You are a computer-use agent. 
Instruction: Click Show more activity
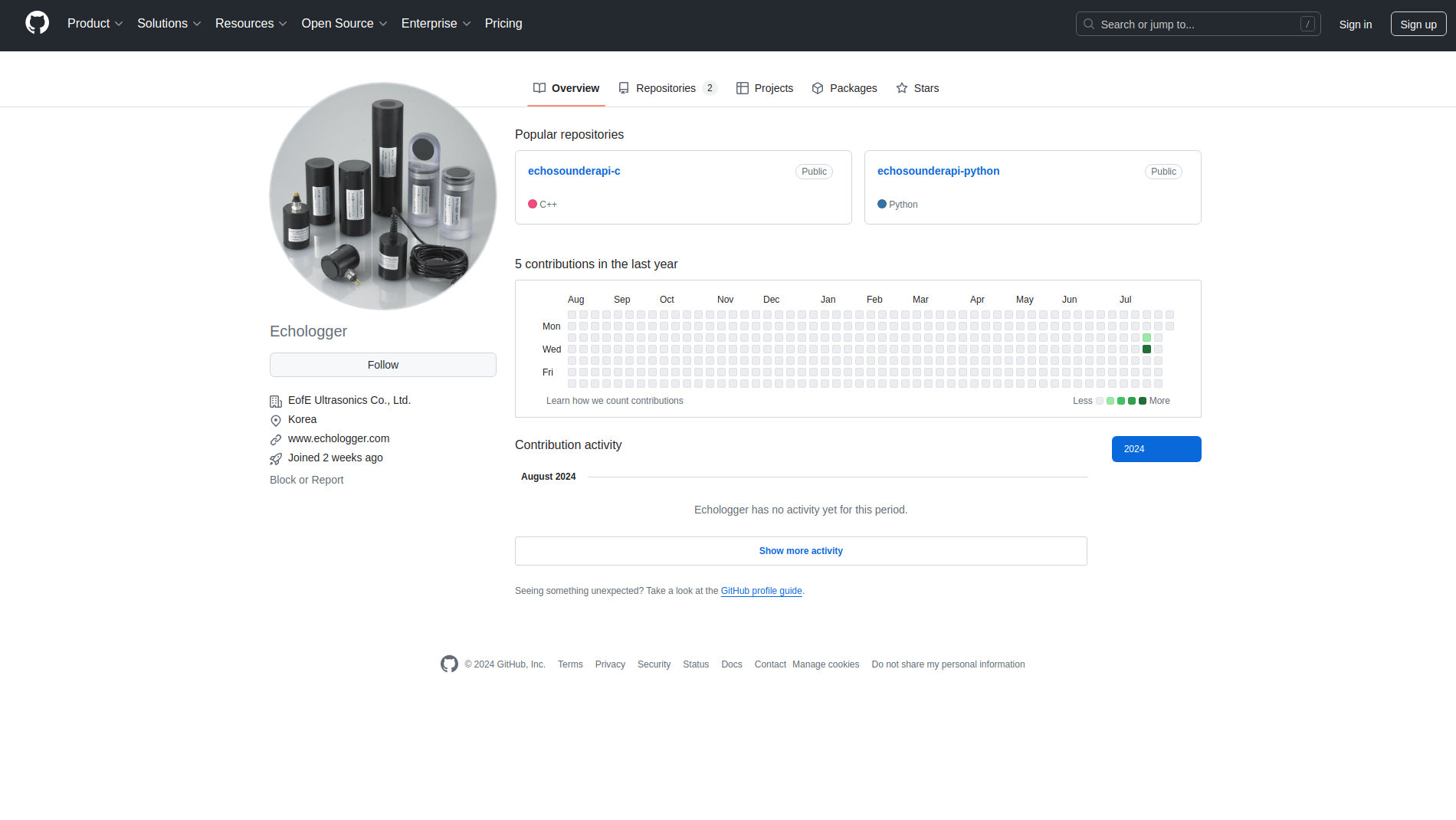coord(801,551)
